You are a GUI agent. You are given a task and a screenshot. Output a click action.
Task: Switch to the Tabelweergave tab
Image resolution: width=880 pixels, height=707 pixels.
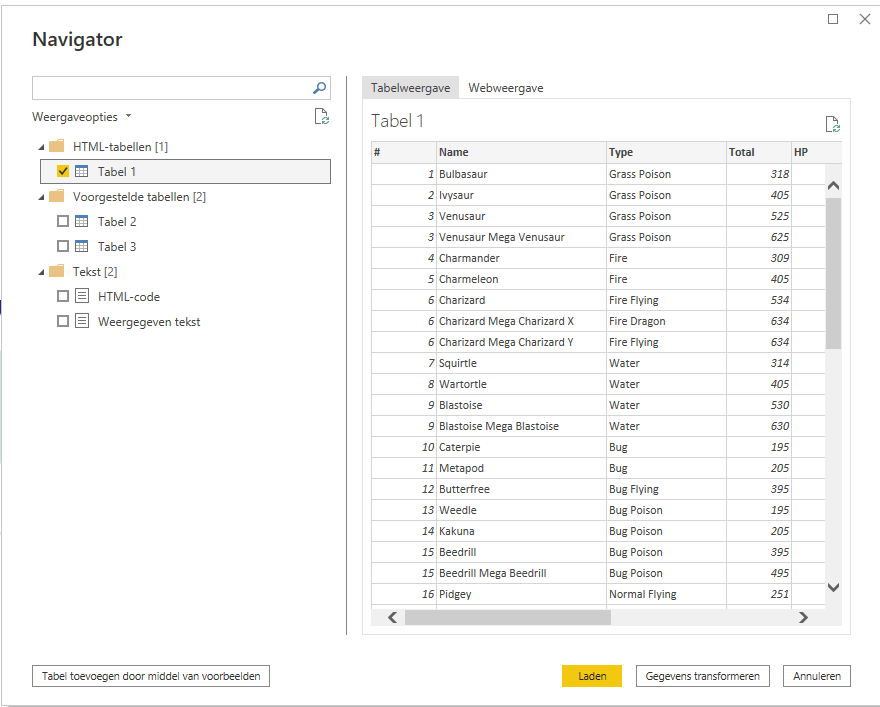point(410,88)
